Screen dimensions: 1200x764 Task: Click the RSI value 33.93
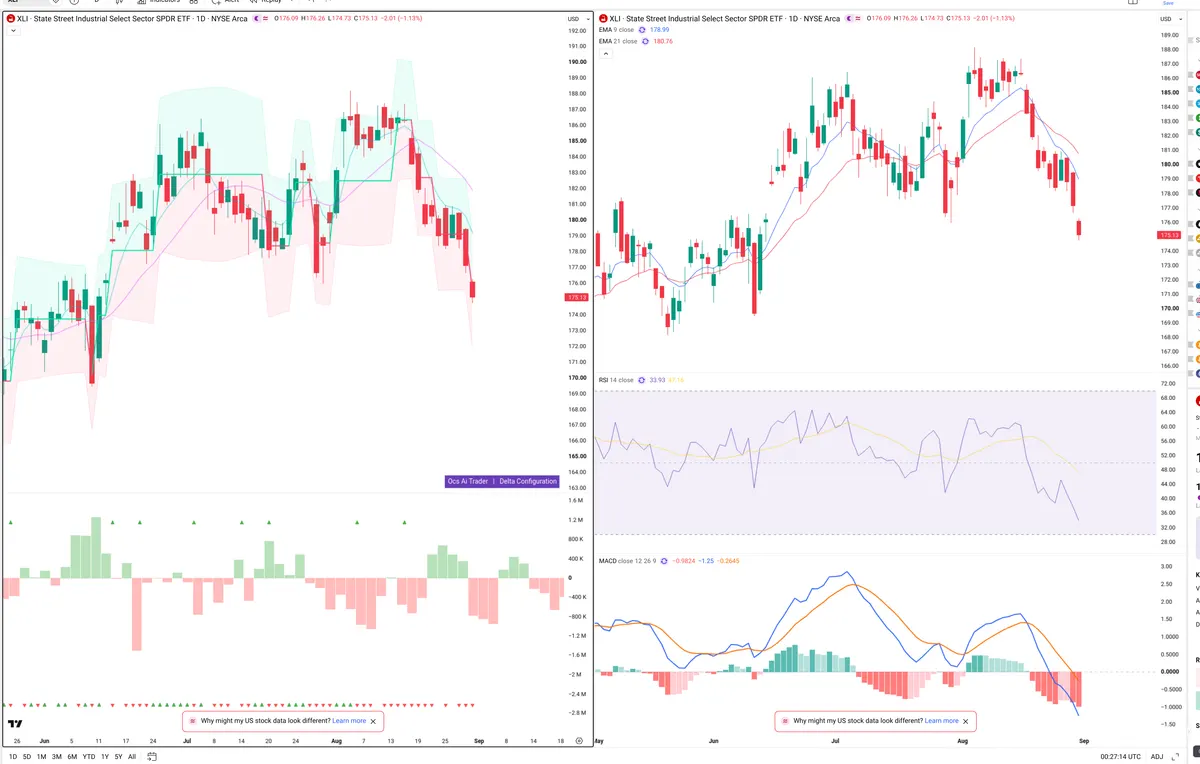click(x=657, y=380)
